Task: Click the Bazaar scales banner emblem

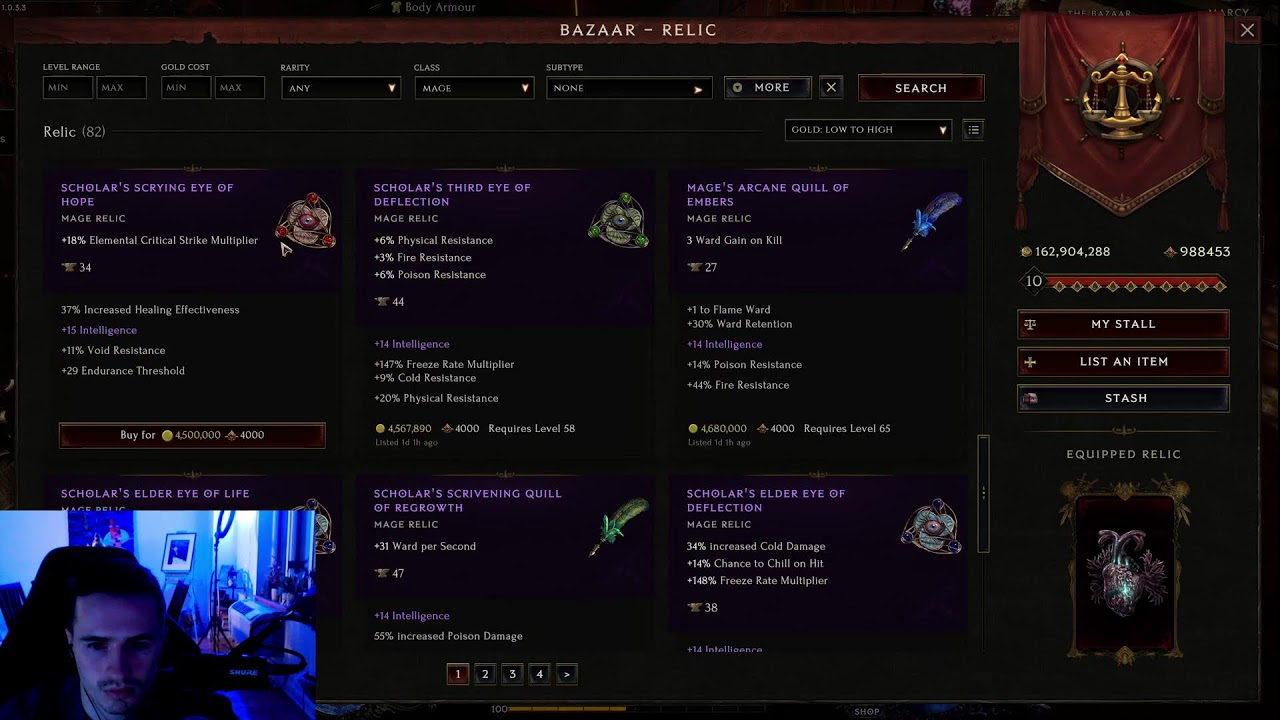Action: pyautogui.click(x=1122, y=107)
